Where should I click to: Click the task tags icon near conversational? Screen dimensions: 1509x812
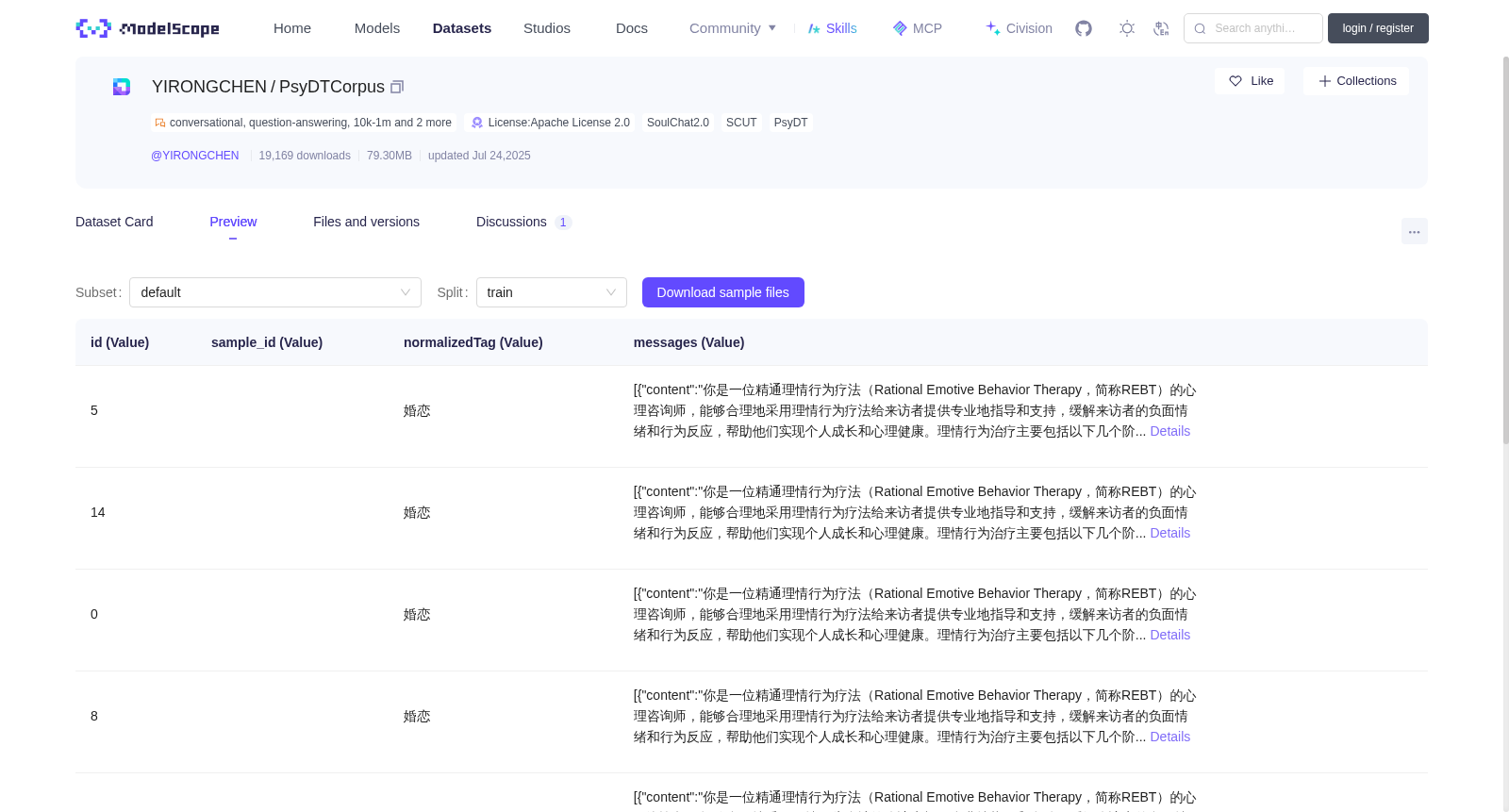160,123
